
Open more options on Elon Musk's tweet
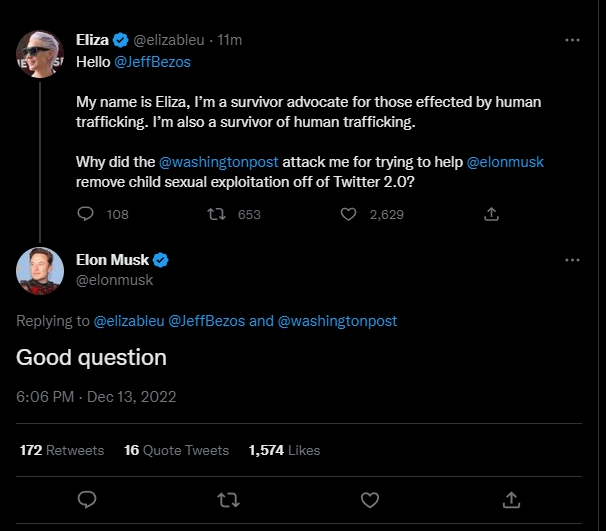pos(573,260)
